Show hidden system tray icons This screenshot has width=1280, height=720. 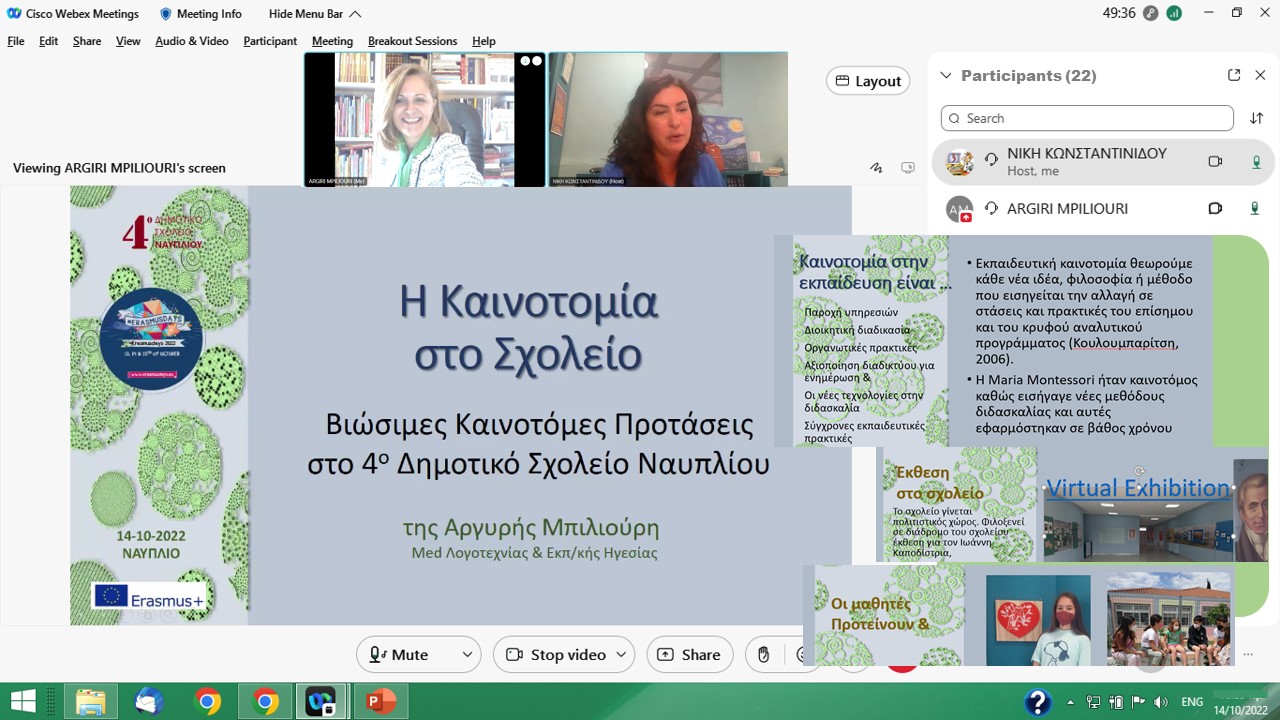(1071, 702)
